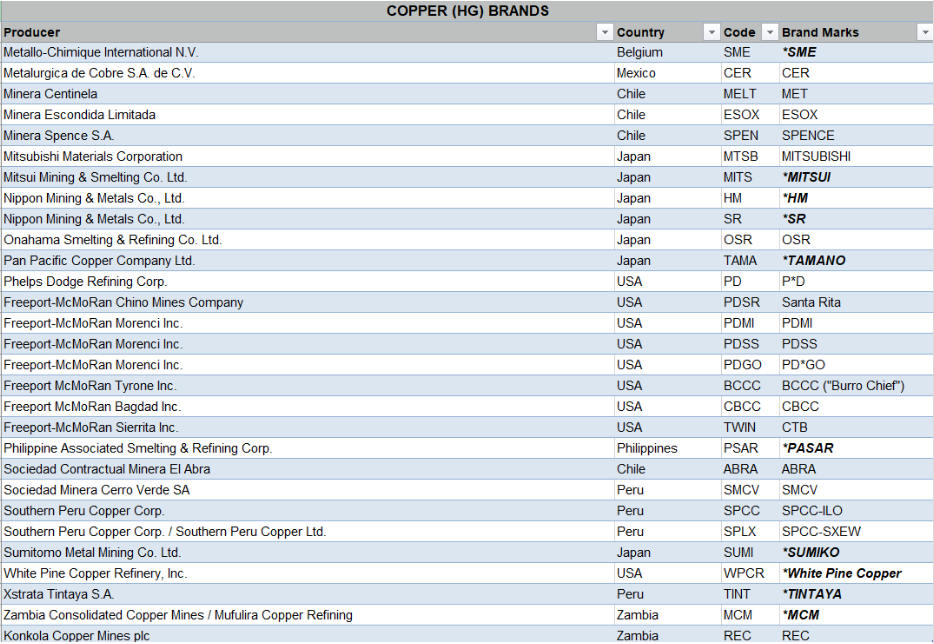Select the Brand Marks header cell
The image size is (934, 644).
click(857, 32)
